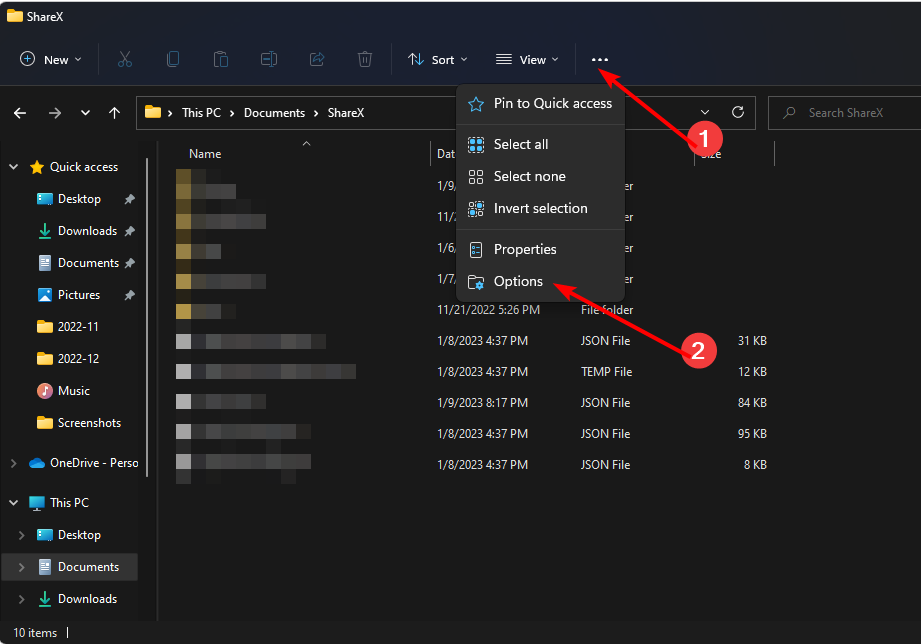Select the JSON file sized 31 KB
The width and height of the screenshot is (921, 644).
(473, 341)
